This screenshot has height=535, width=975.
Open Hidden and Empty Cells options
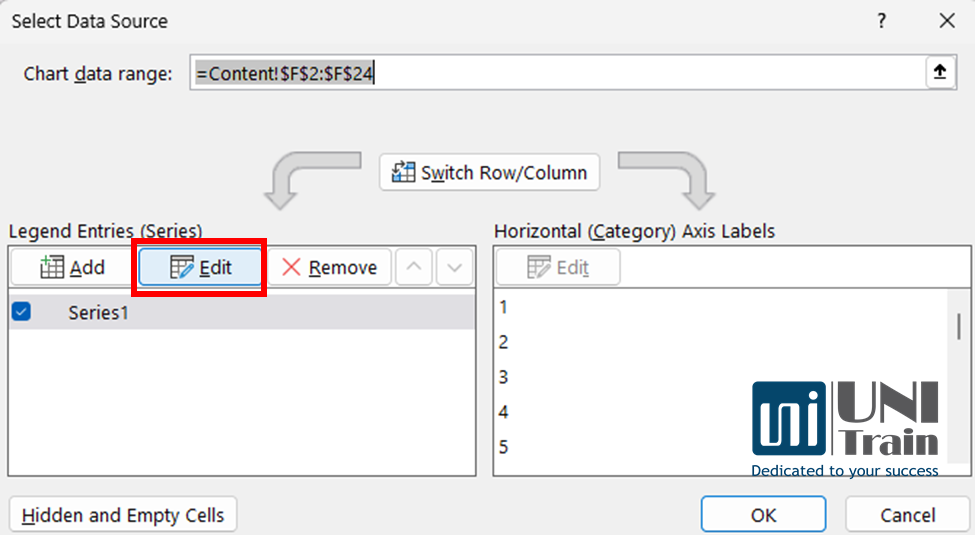tap(122, 515)
